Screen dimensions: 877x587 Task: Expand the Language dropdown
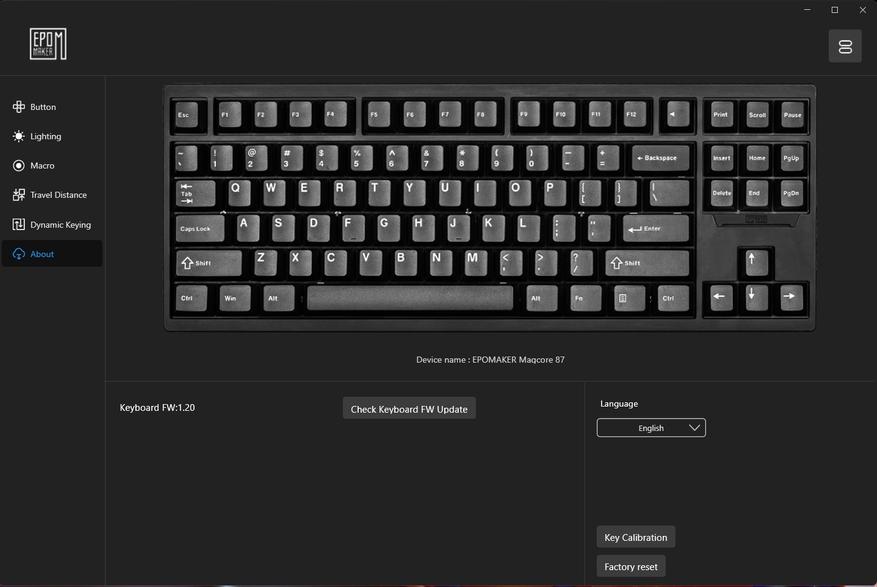click(651, 428)
